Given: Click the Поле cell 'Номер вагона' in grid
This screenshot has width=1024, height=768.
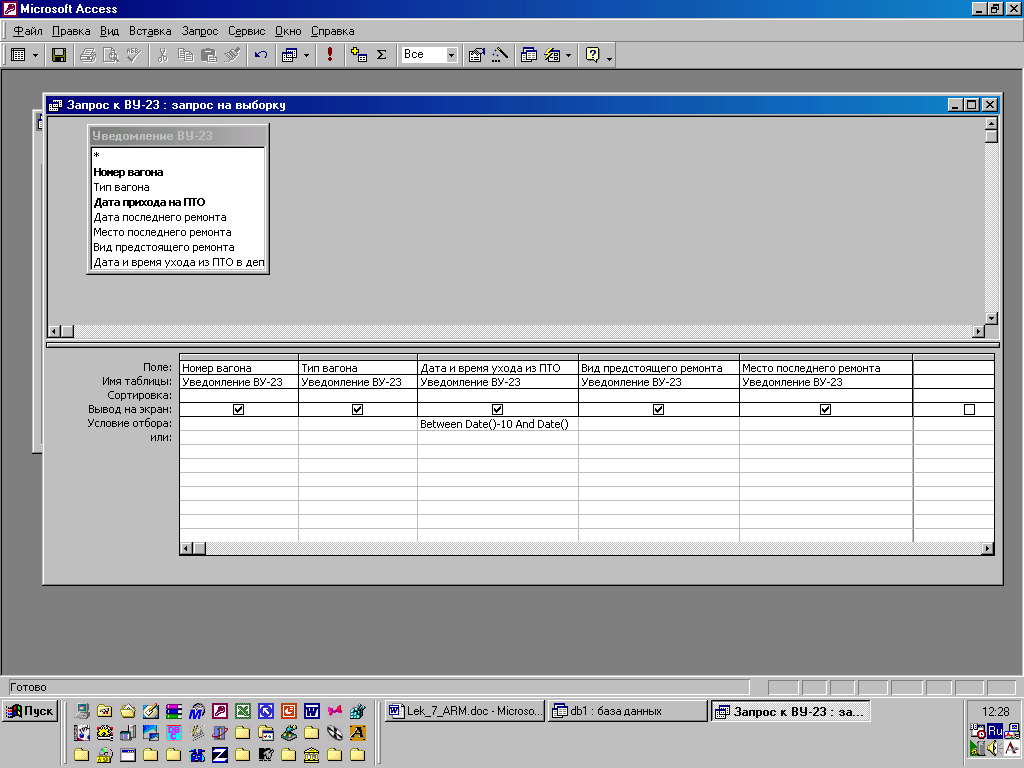Looking at the screenshot, I should [x=238, y=368].
